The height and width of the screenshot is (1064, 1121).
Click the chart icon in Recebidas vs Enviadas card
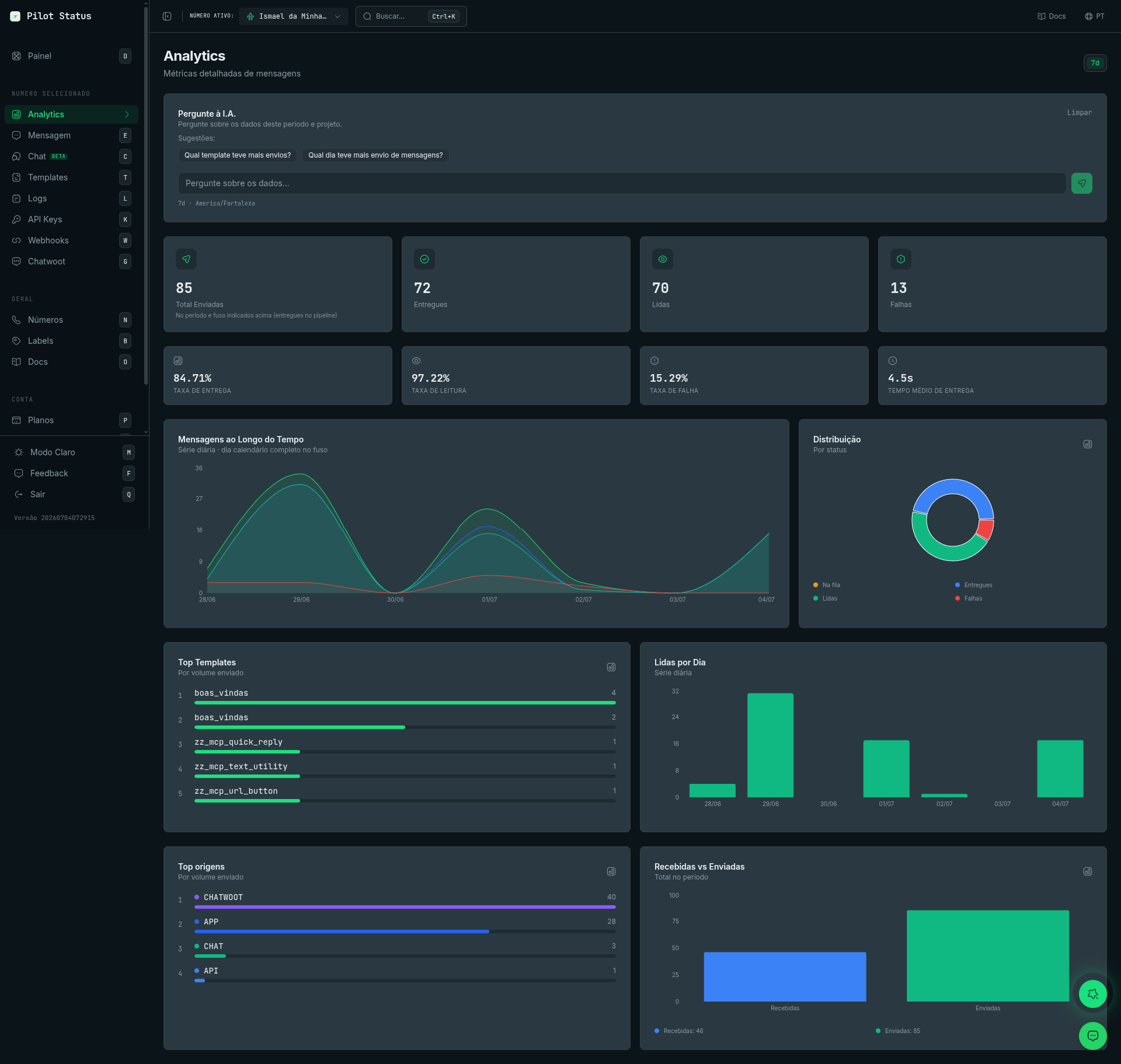pos(1088,871)
